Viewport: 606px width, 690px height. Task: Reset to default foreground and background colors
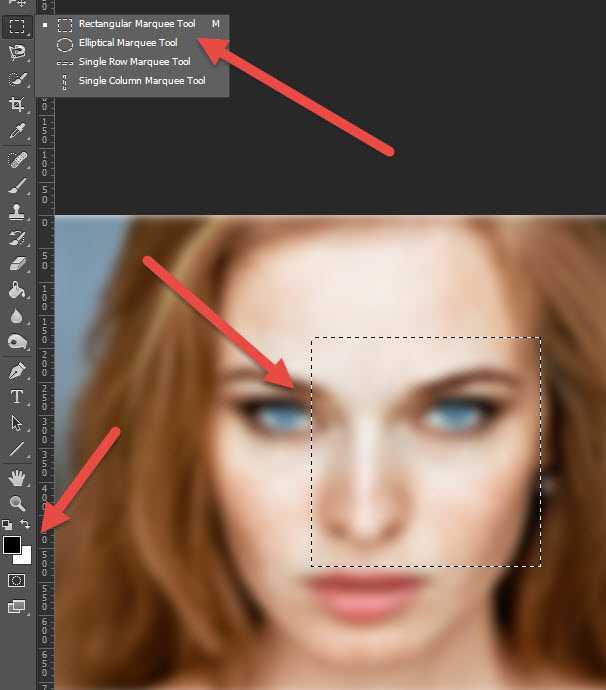[7, 525]
